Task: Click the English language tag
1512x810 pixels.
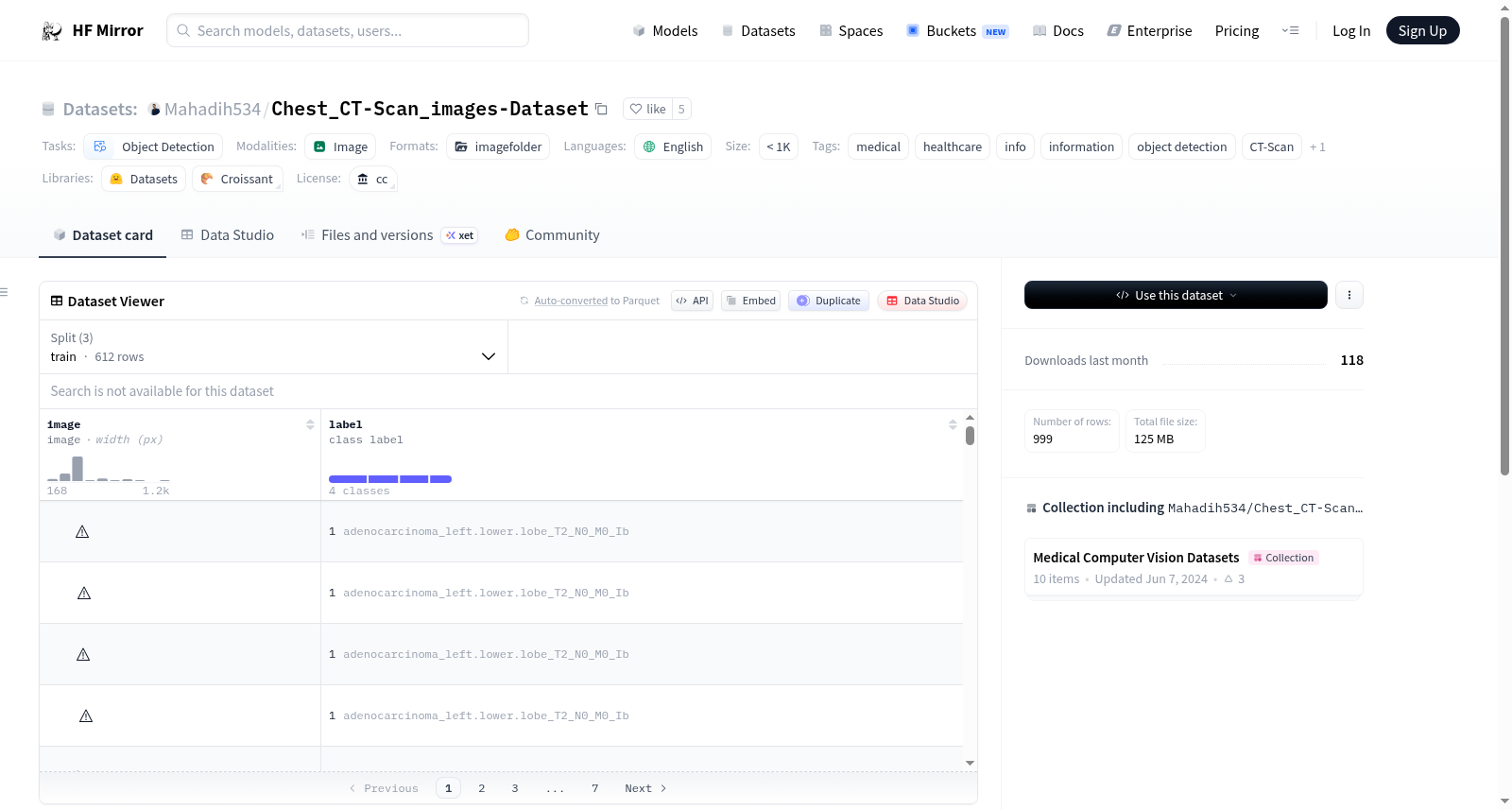Action: pyautogui.click(x=673, y=146)
